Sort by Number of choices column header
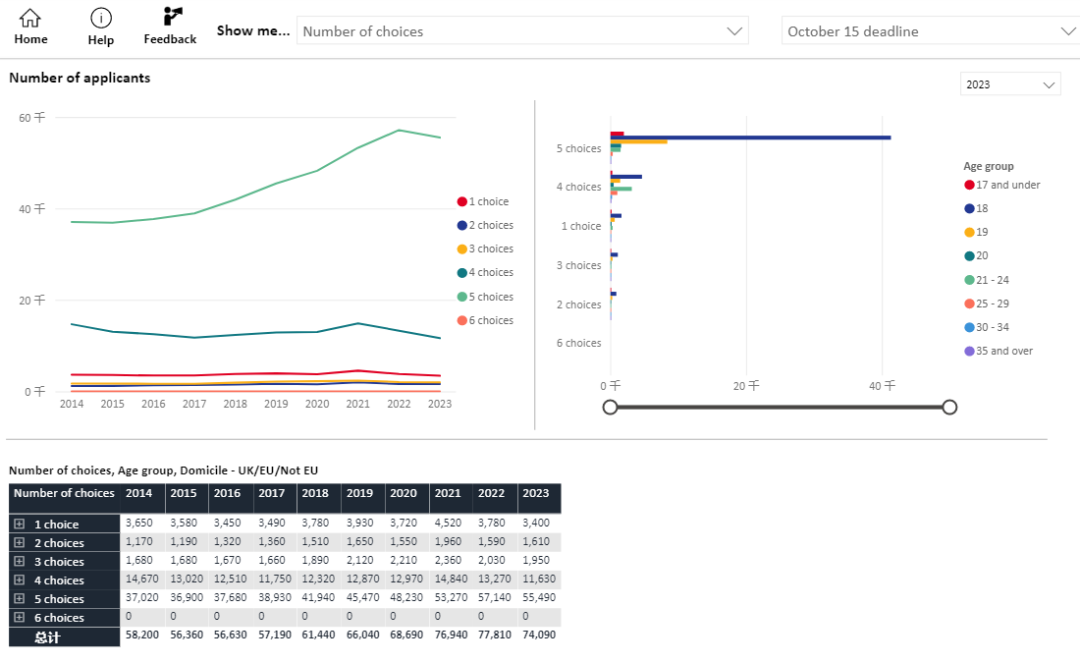This screenshot has height=663, width=1080. coord(64,493)
